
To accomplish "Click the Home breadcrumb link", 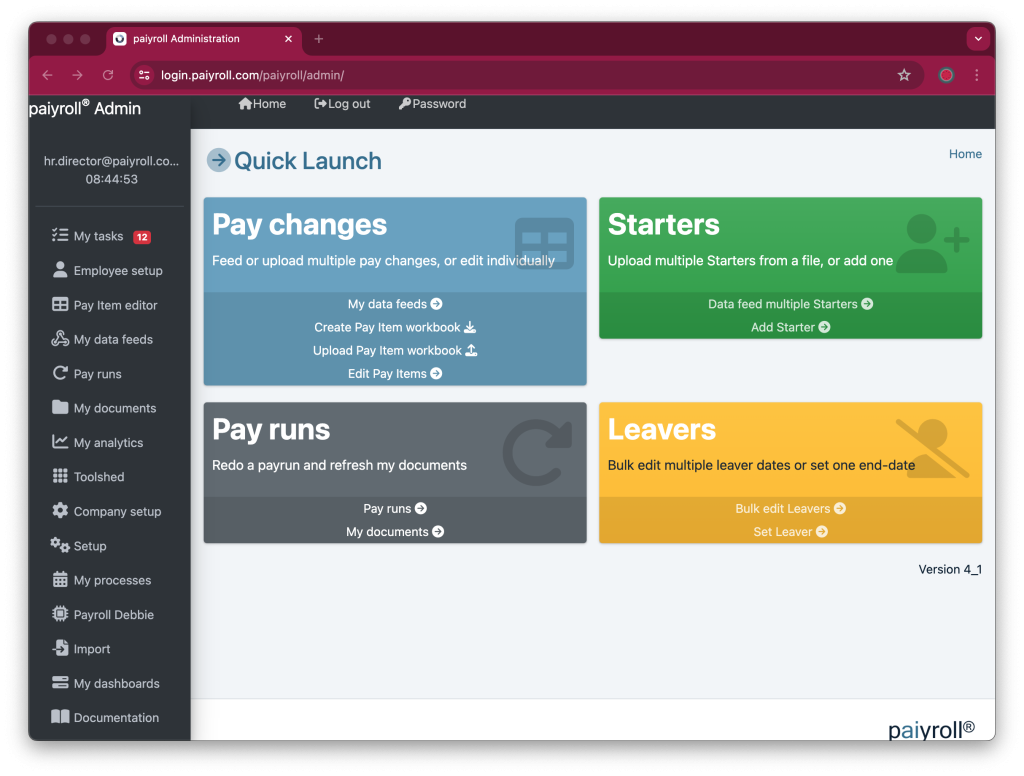I will click(x=965, y=154).
